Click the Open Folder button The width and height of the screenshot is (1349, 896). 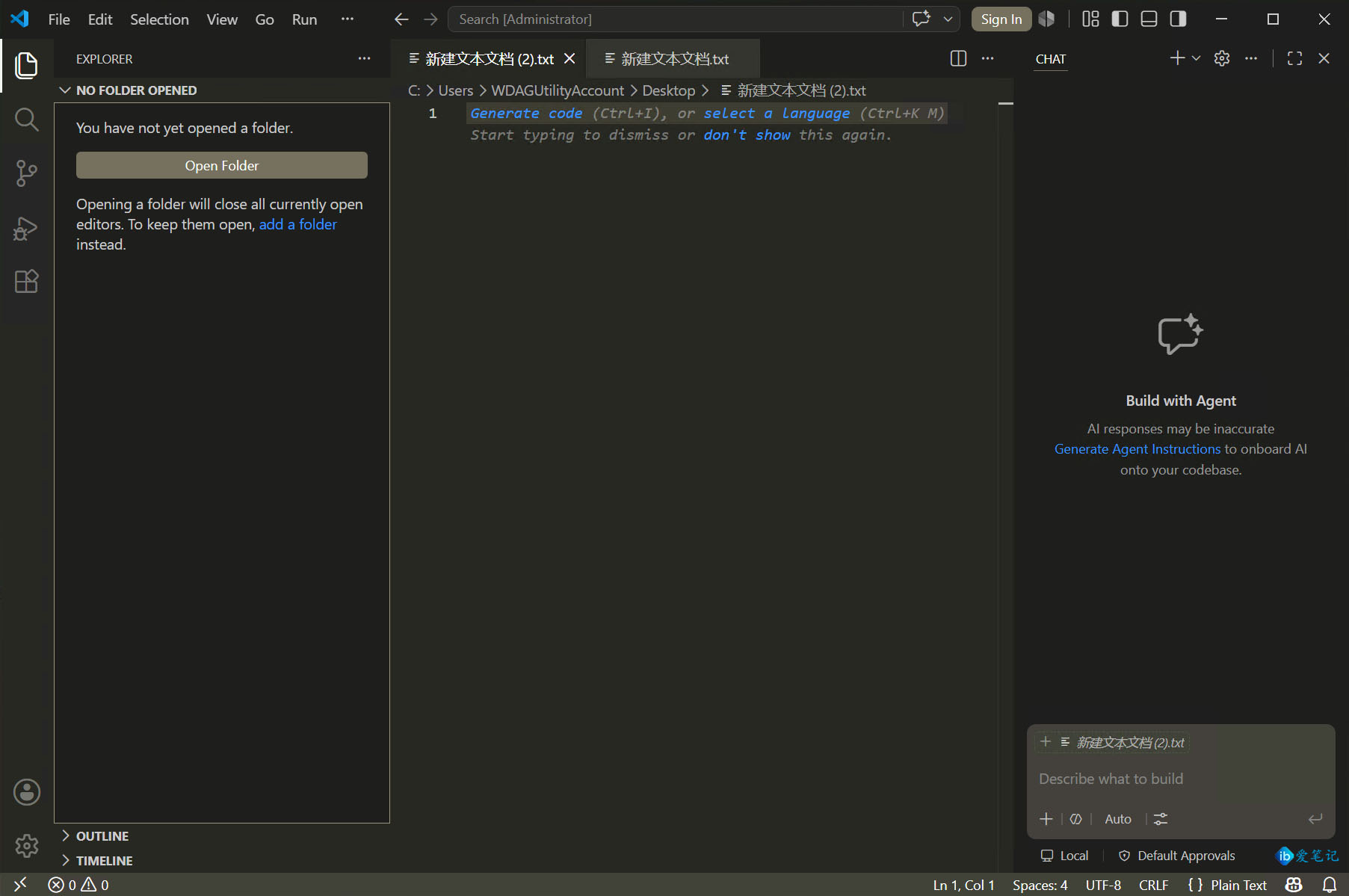(x=222, y=165)
